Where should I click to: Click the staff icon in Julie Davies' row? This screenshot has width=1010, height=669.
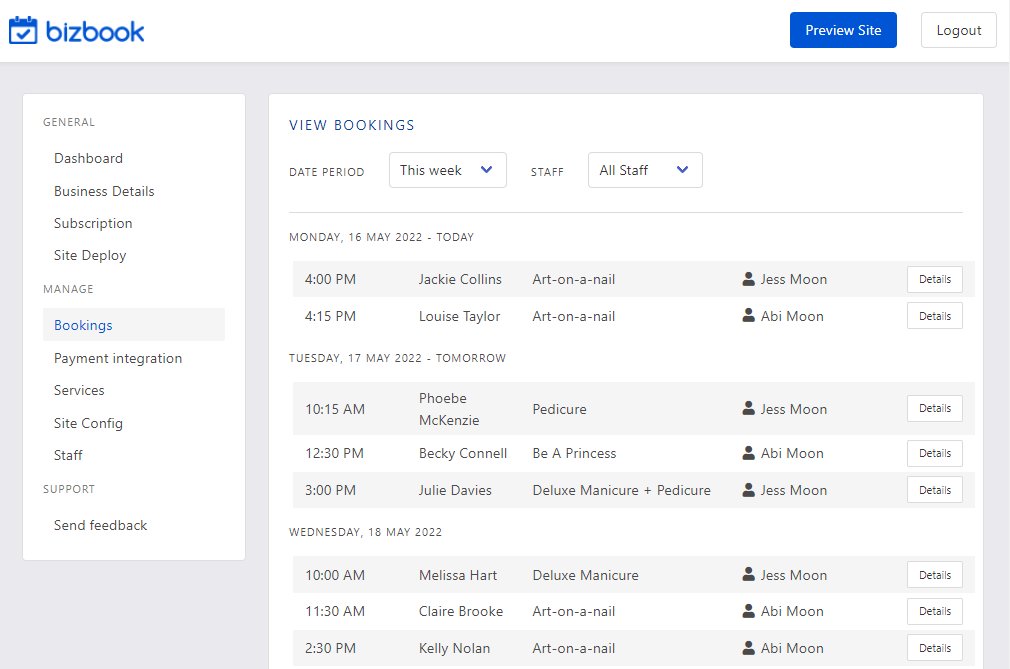(x=748, y=490)
